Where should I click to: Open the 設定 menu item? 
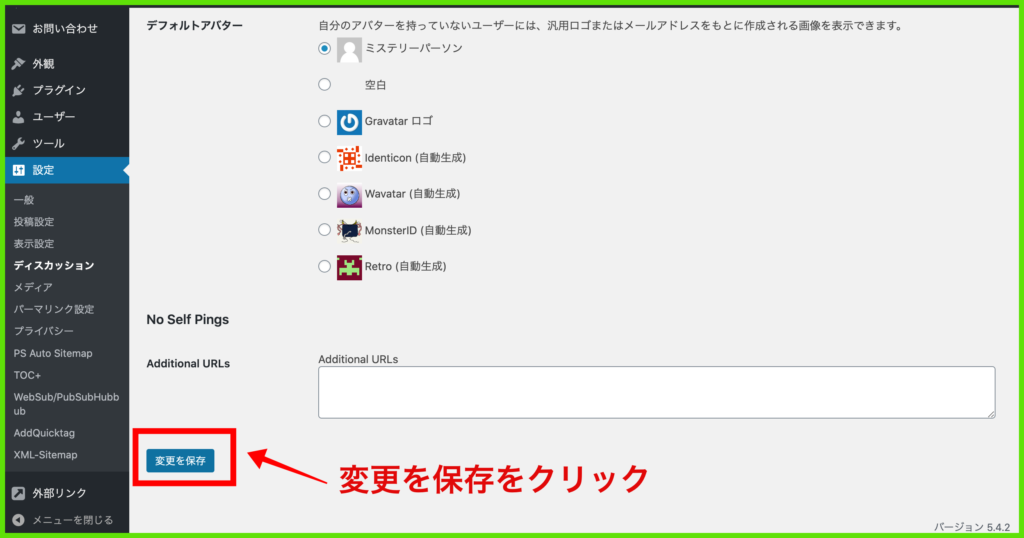[67, 170]
